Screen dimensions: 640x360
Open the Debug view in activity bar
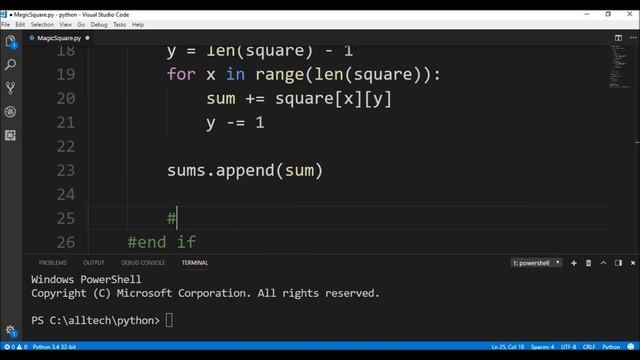click(x=10, y=111)
